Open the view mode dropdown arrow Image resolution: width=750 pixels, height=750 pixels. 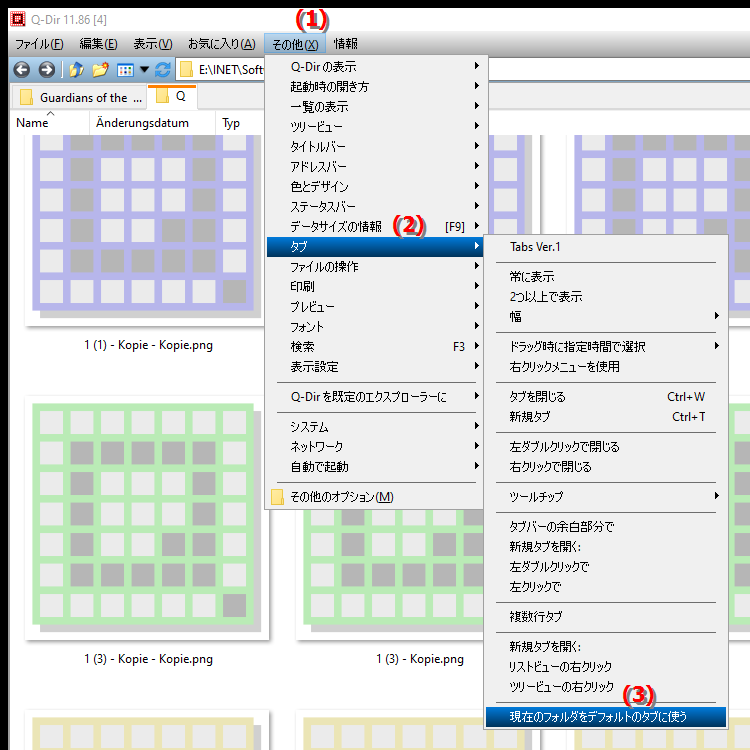(x=144, y=70)
